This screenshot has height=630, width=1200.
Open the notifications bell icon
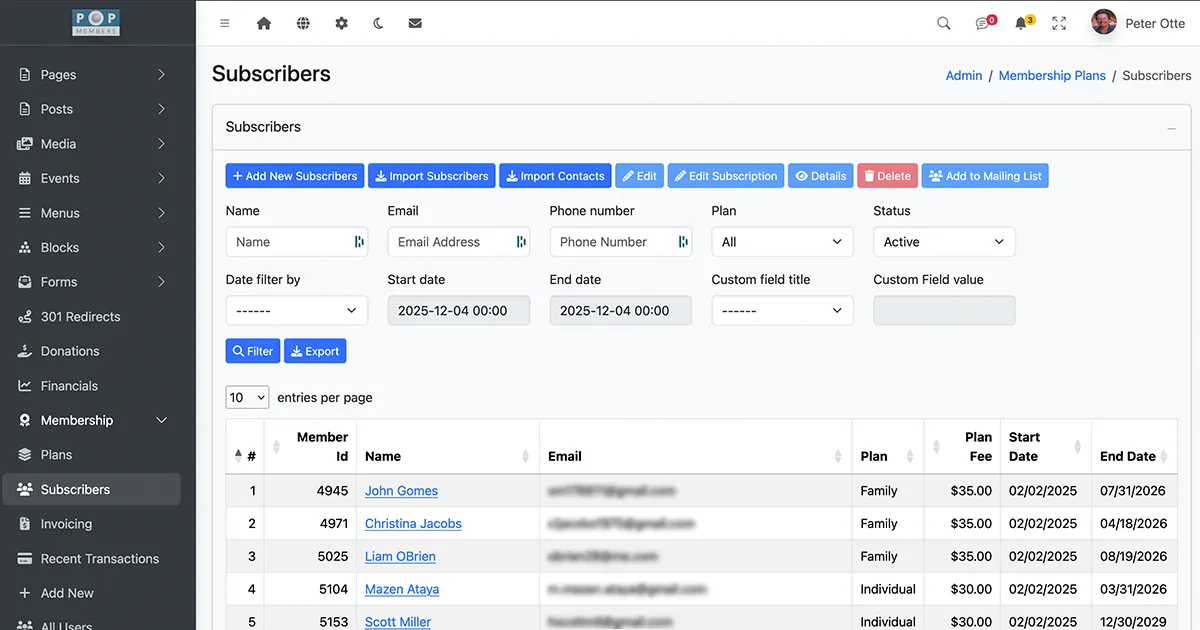(1024, 23)
